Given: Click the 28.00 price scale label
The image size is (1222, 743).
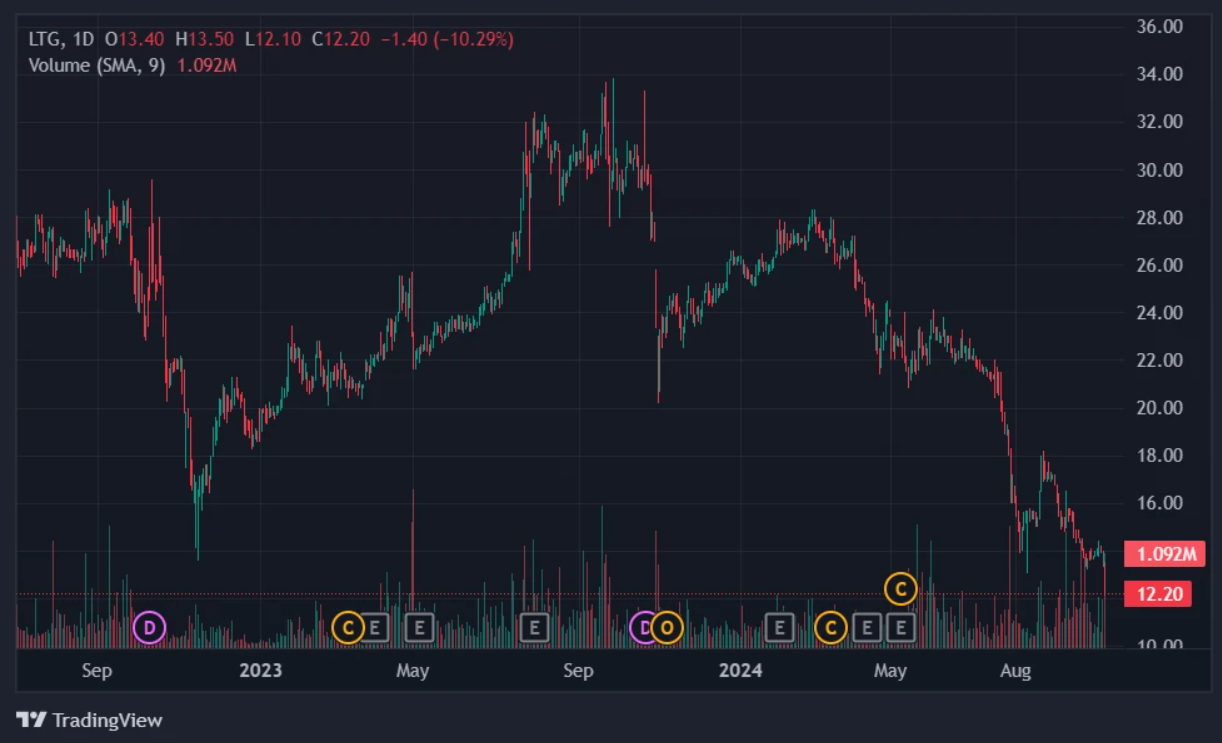Looking at the screenshot, I should click(1161, 218).
